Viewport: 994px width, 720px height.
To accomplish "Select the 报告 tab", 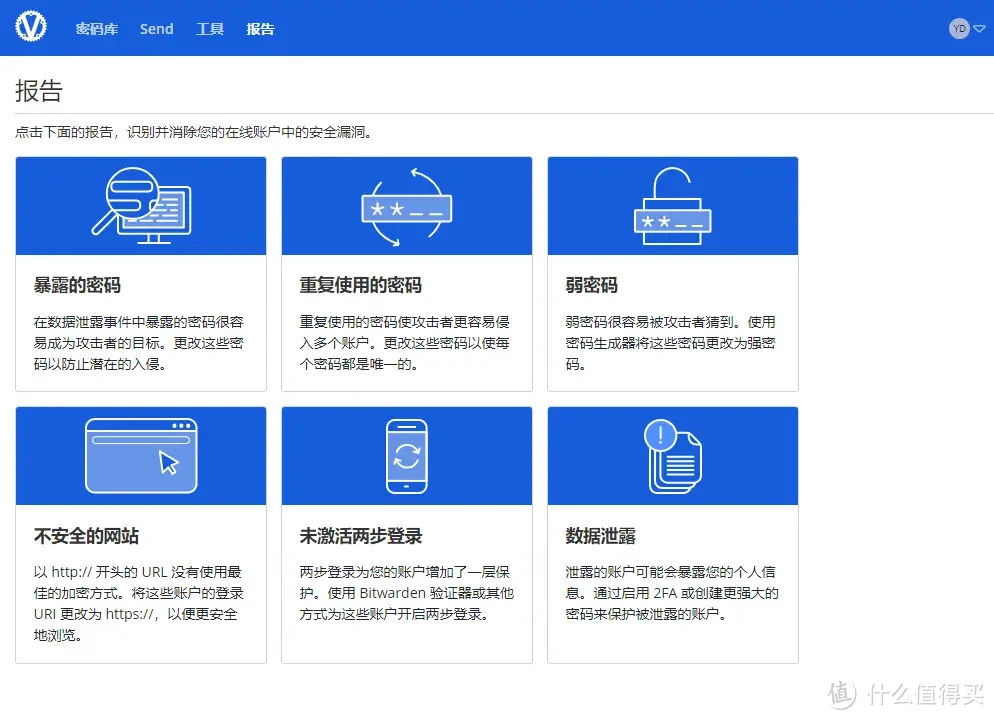I will 260,29.
